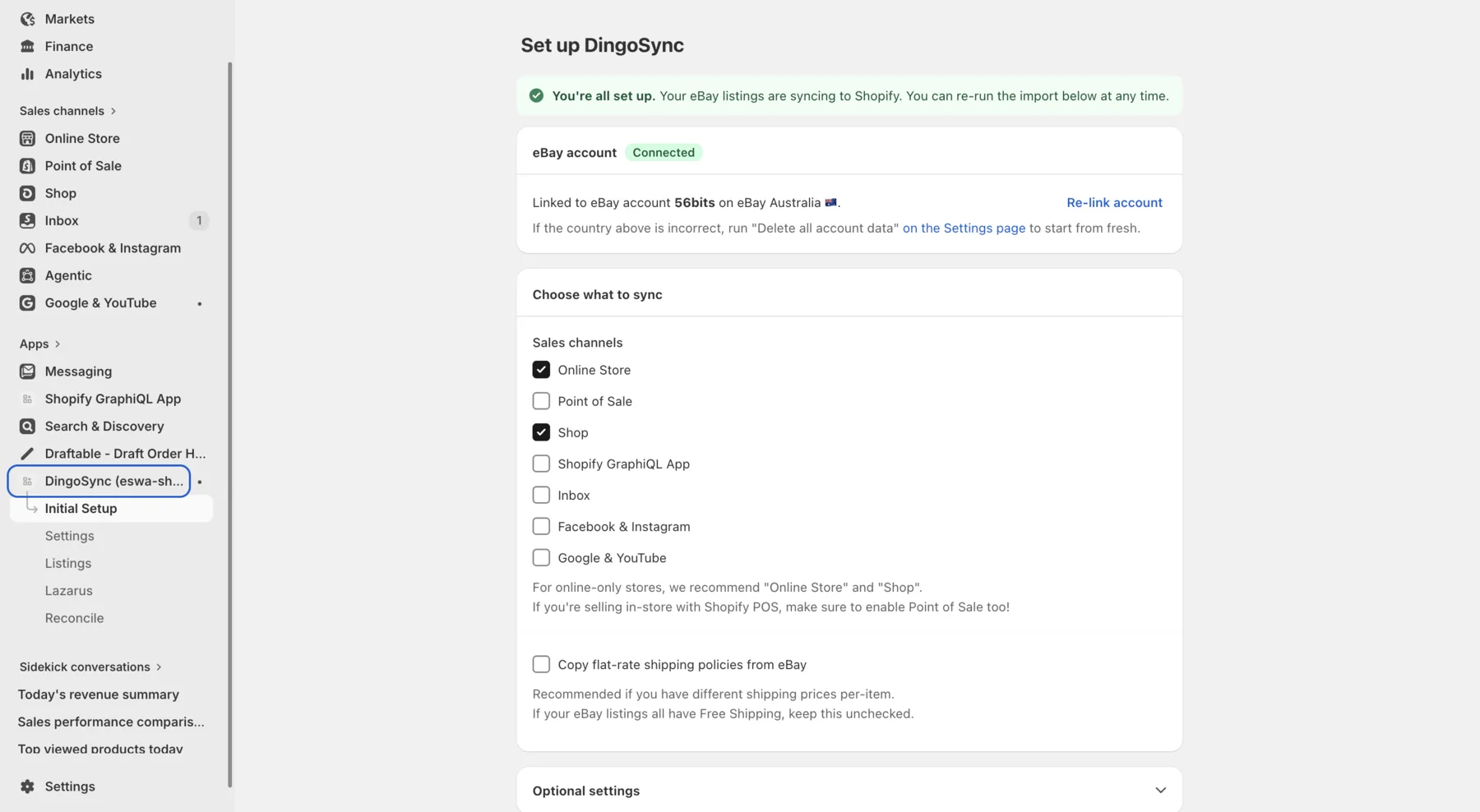This screenshot has height=812, width=1480.
Task: Open the Markets icon in sidebar
Action: click(x=27, y=19)
